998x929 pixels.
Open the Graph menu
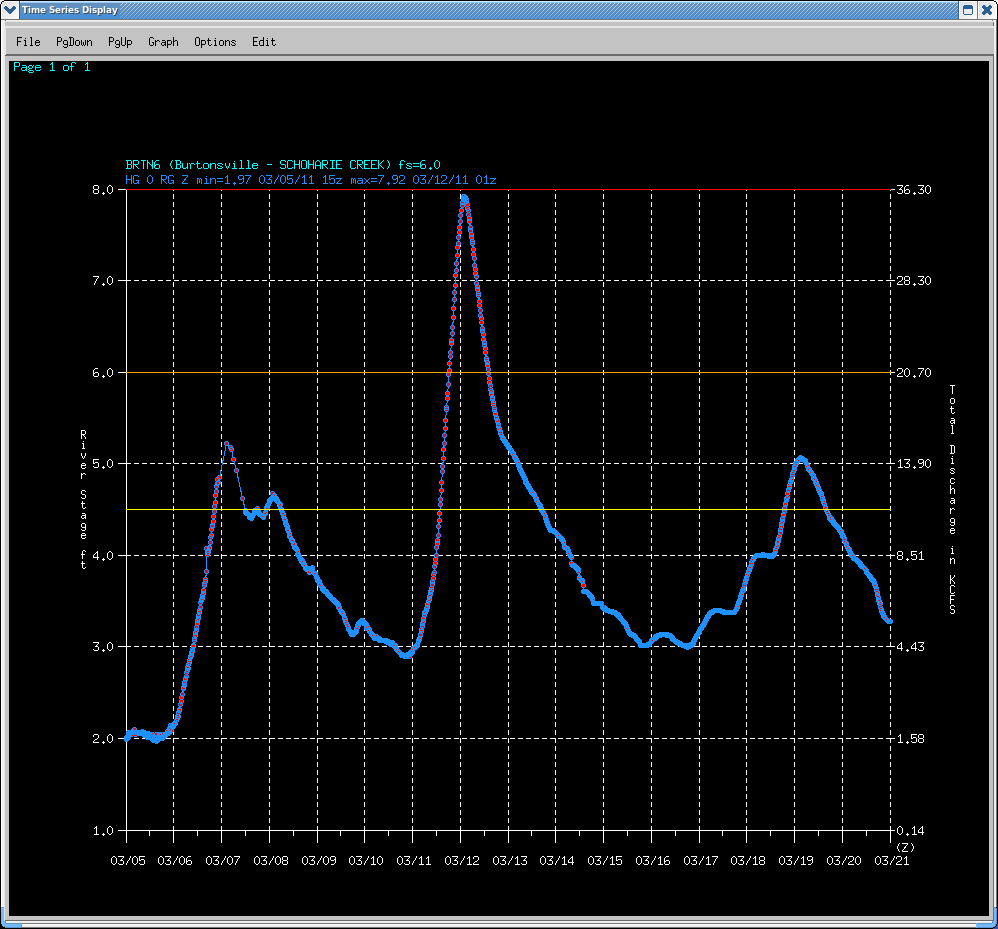pyautogui.click(x=163, y=42)
